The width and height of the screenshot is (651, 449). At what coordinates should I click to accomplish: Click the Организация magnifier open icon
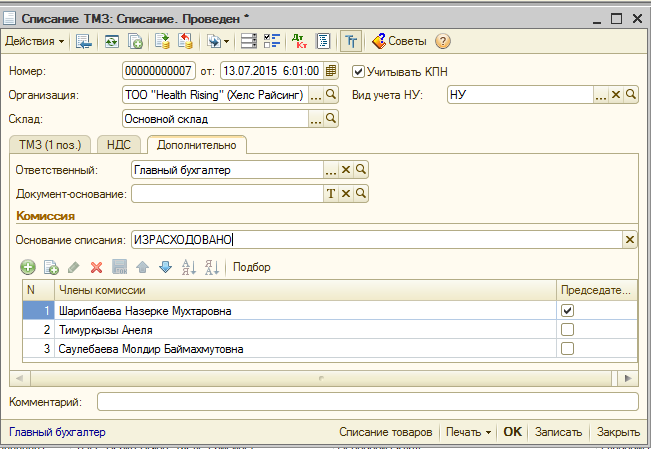(x=330, y=95)
